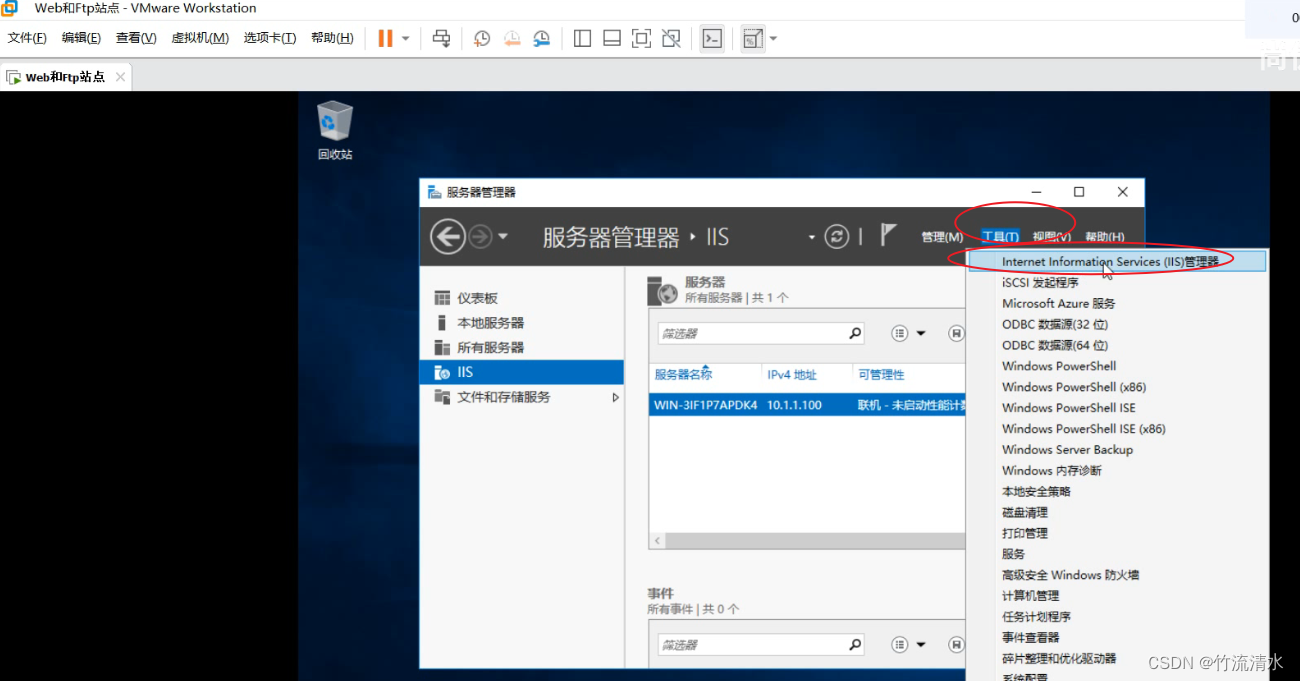
Task: Open the 视图(V) menu in Server Manager
Action: tap(1052, 237)
